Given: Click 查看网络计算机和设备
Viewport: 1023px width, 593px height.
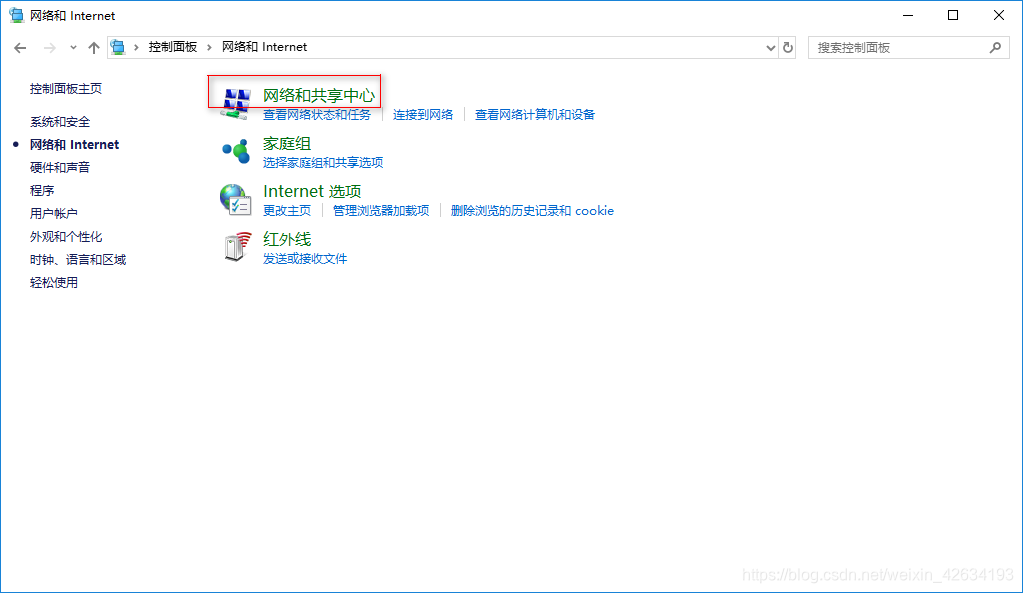Looking at the screenshot, I should click(535, 115).
